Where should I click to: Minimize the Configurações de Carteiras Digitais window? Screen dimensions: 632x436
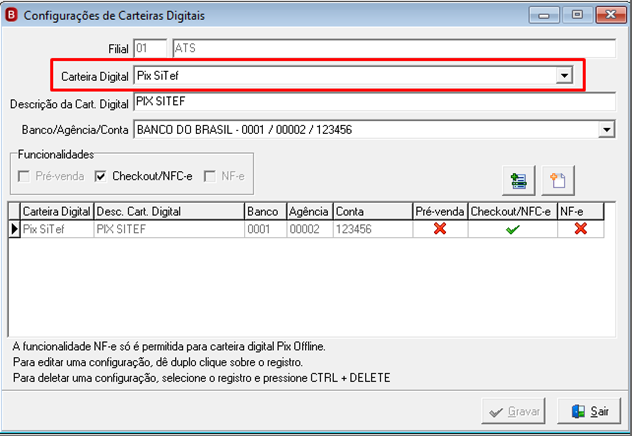pos(544,15)
